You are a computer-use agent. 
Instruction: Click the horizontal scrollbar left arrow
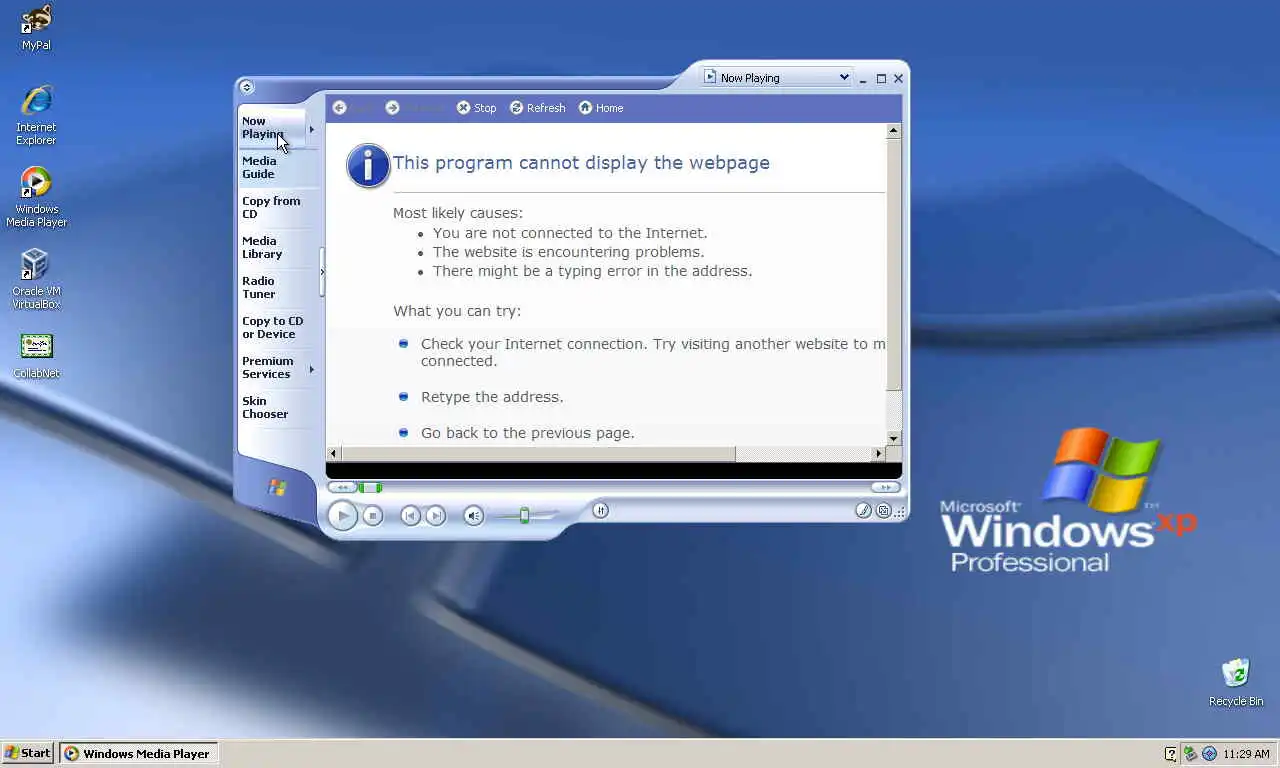tap(334, 454)
